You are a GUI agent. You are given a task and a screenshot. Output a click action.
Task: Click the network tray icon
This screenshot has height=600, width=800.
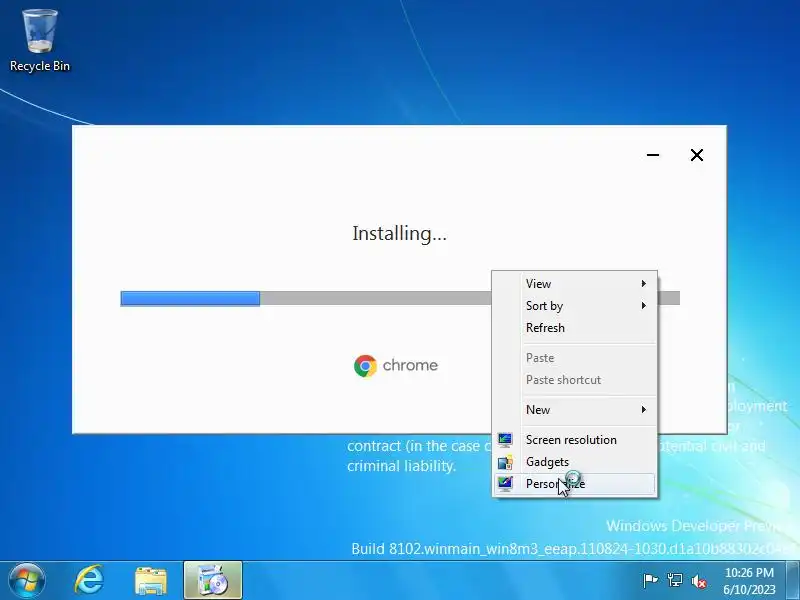[x=674, y=581]
